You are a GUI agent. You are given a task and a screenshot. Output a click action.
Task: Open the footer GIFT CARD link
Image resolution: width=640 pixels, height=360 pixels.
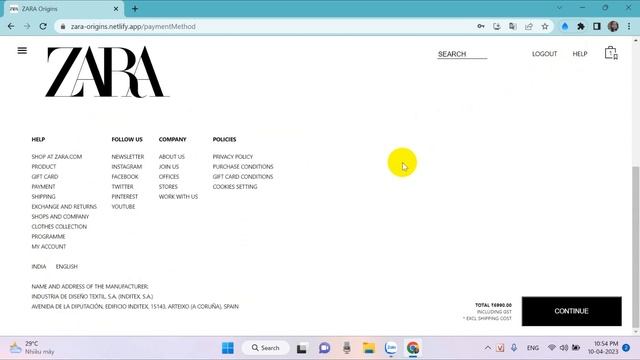tap(45, 177)
